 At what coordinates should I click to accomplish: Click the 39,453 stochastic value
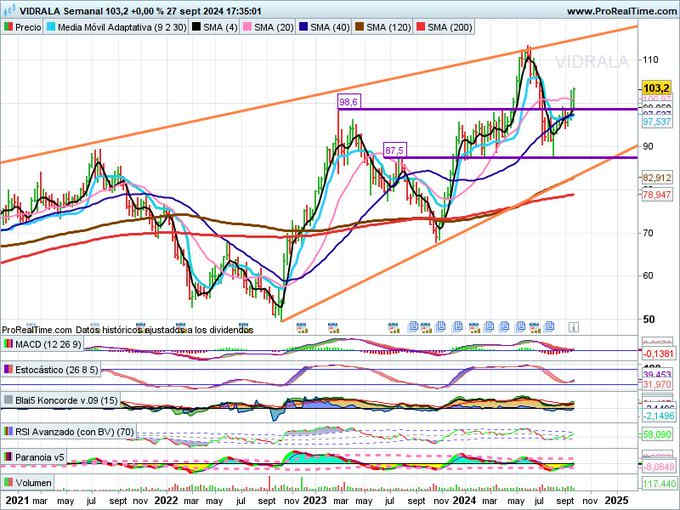click(656, 374)
